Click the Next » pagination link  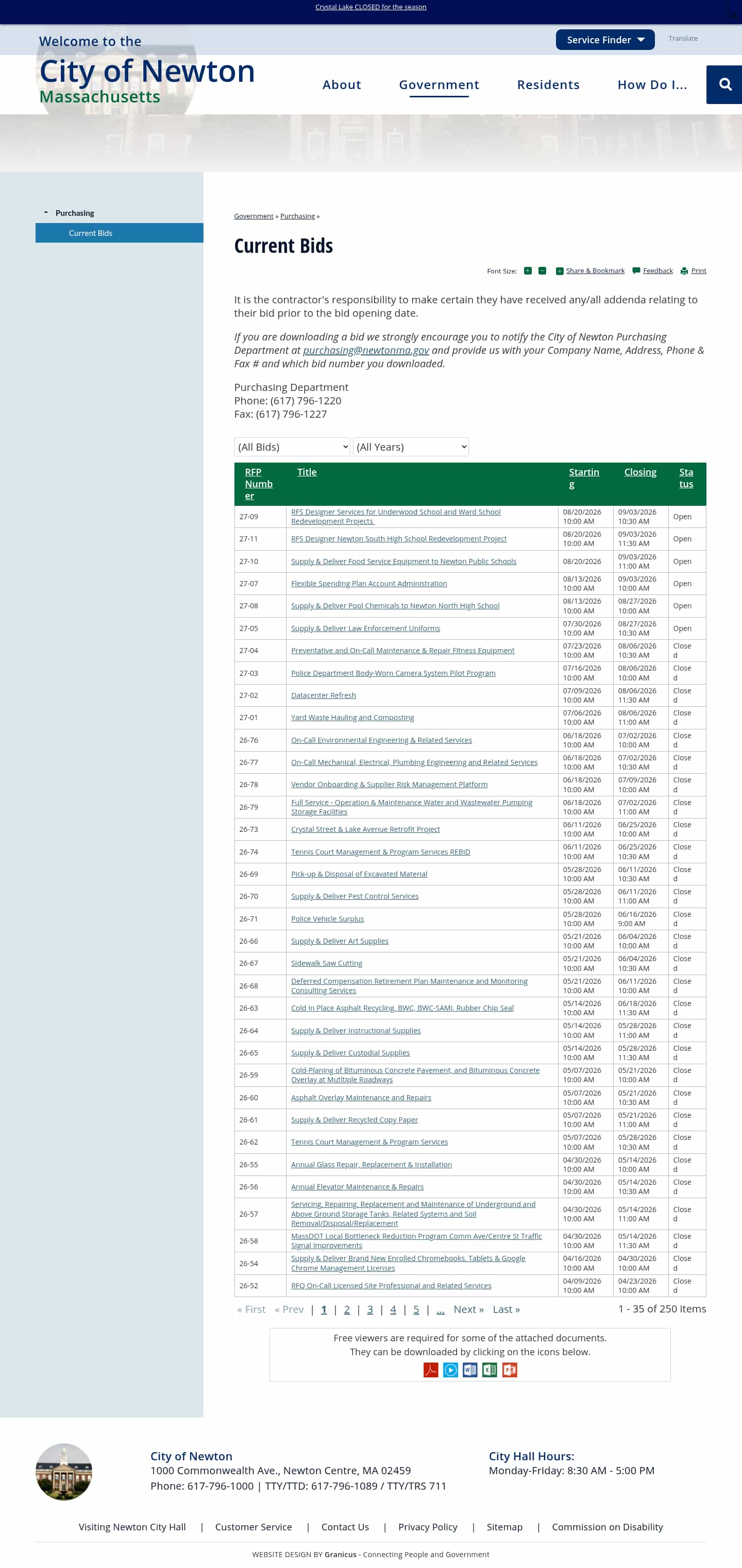tap(469, 1309)
